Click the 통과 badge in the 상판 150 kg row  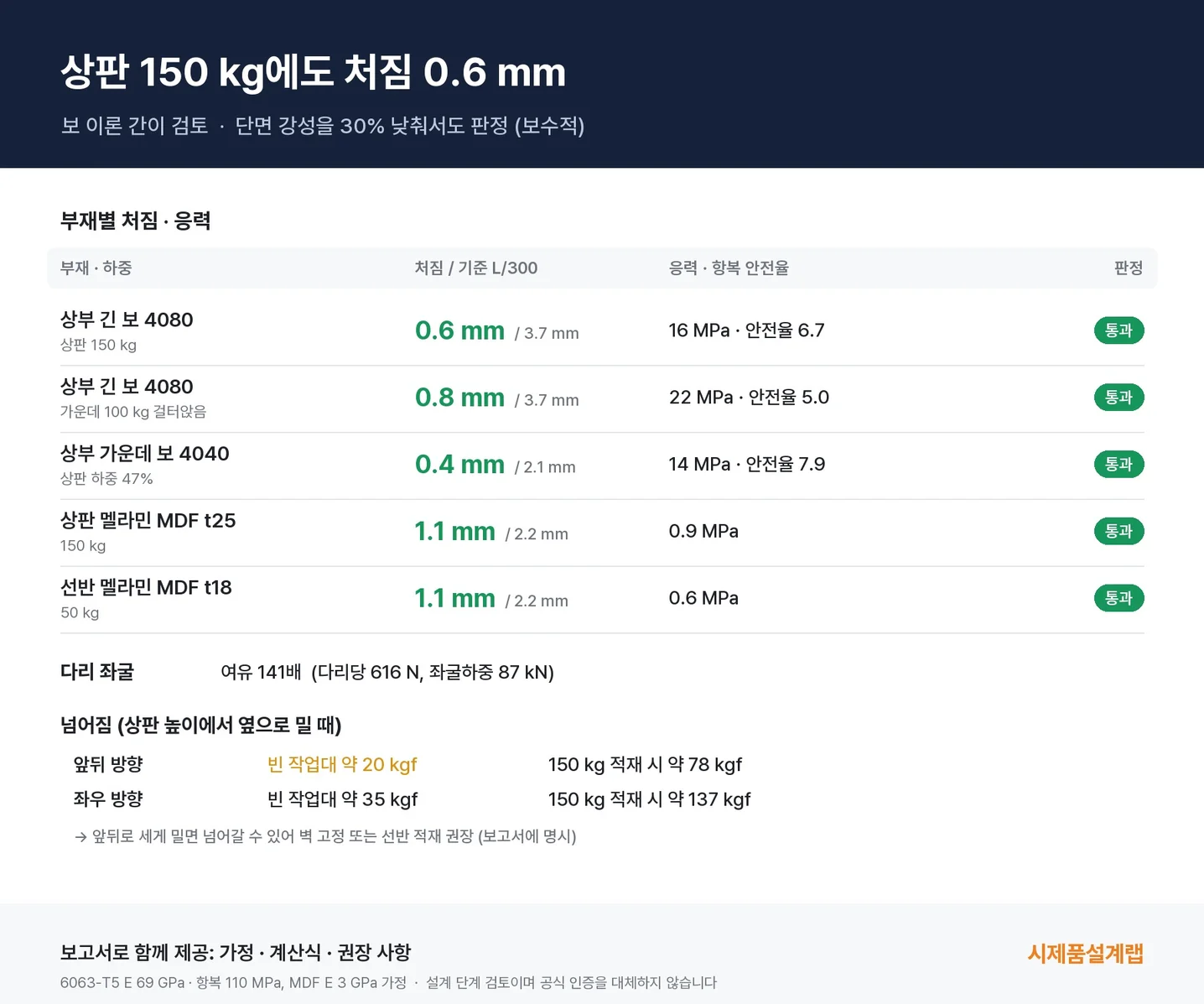[x=1118, y=330]
